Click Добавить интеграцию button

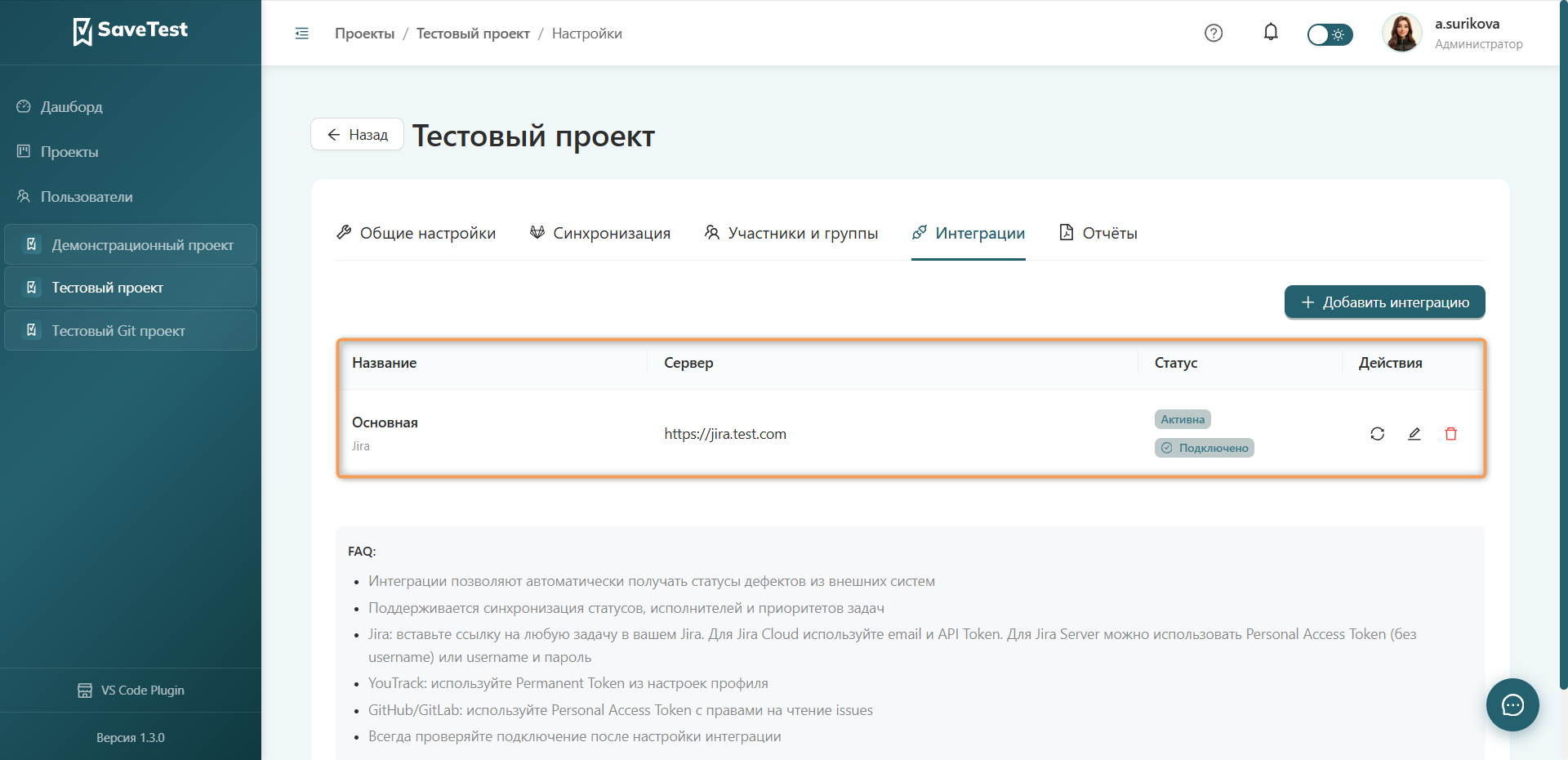tap(1384, 302)
